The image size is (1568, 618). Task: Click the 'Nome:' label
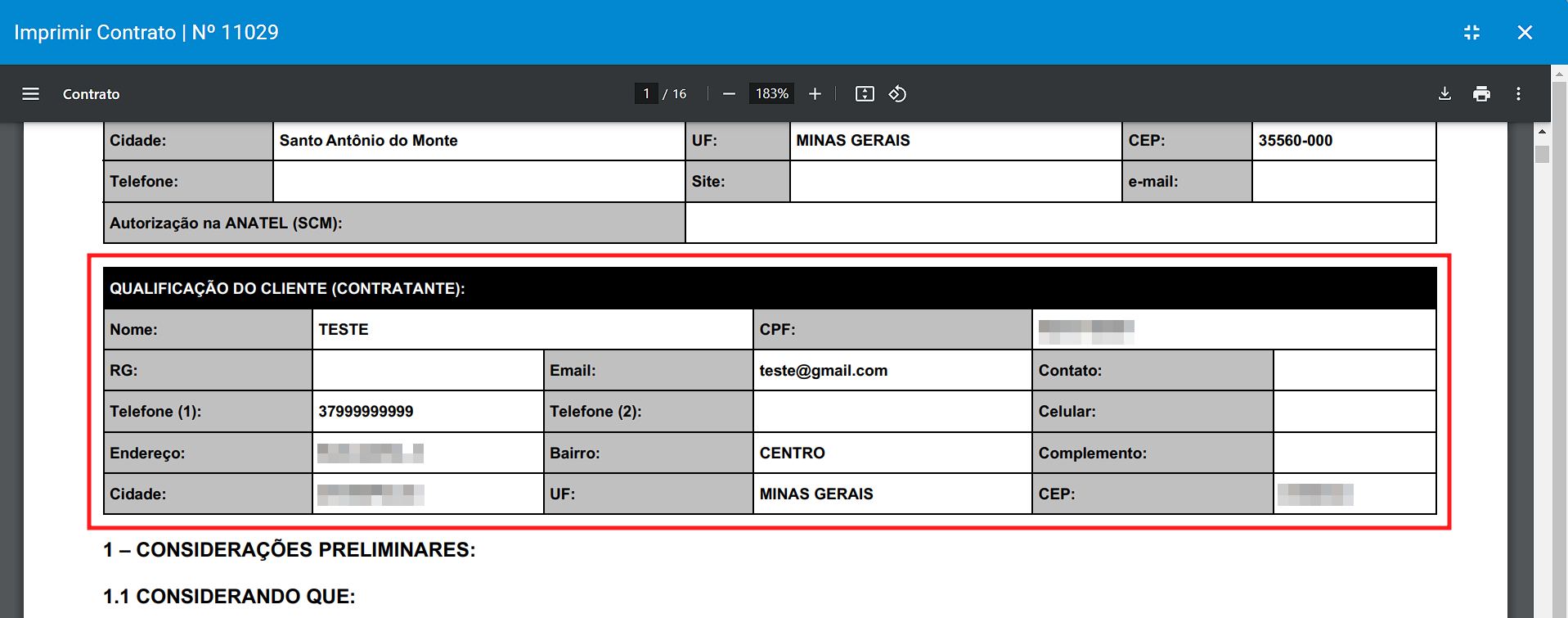(x=133, y=330)
